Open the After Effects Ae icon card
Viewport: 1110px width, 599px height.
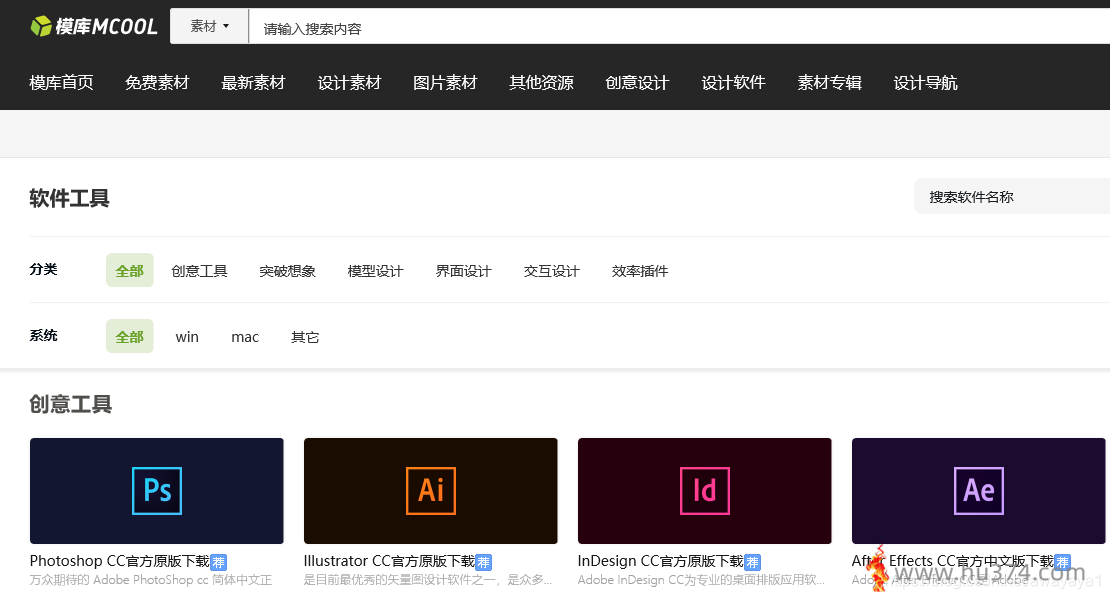(978, 491)
